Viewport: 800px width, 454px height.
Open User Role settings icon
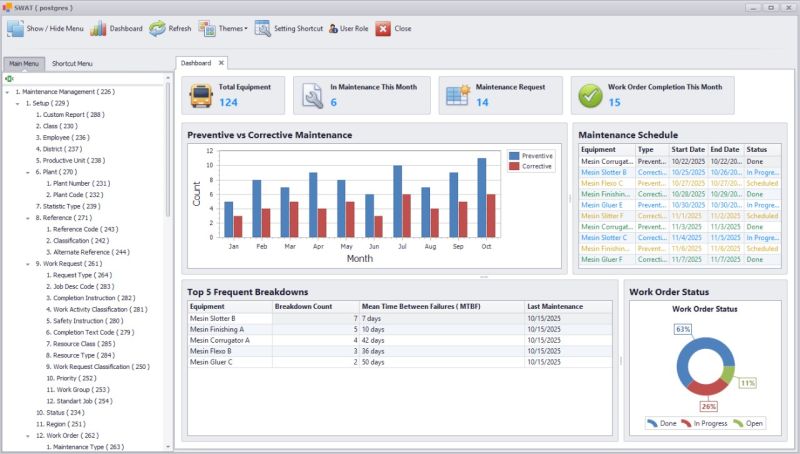click(x=333, y=29)
